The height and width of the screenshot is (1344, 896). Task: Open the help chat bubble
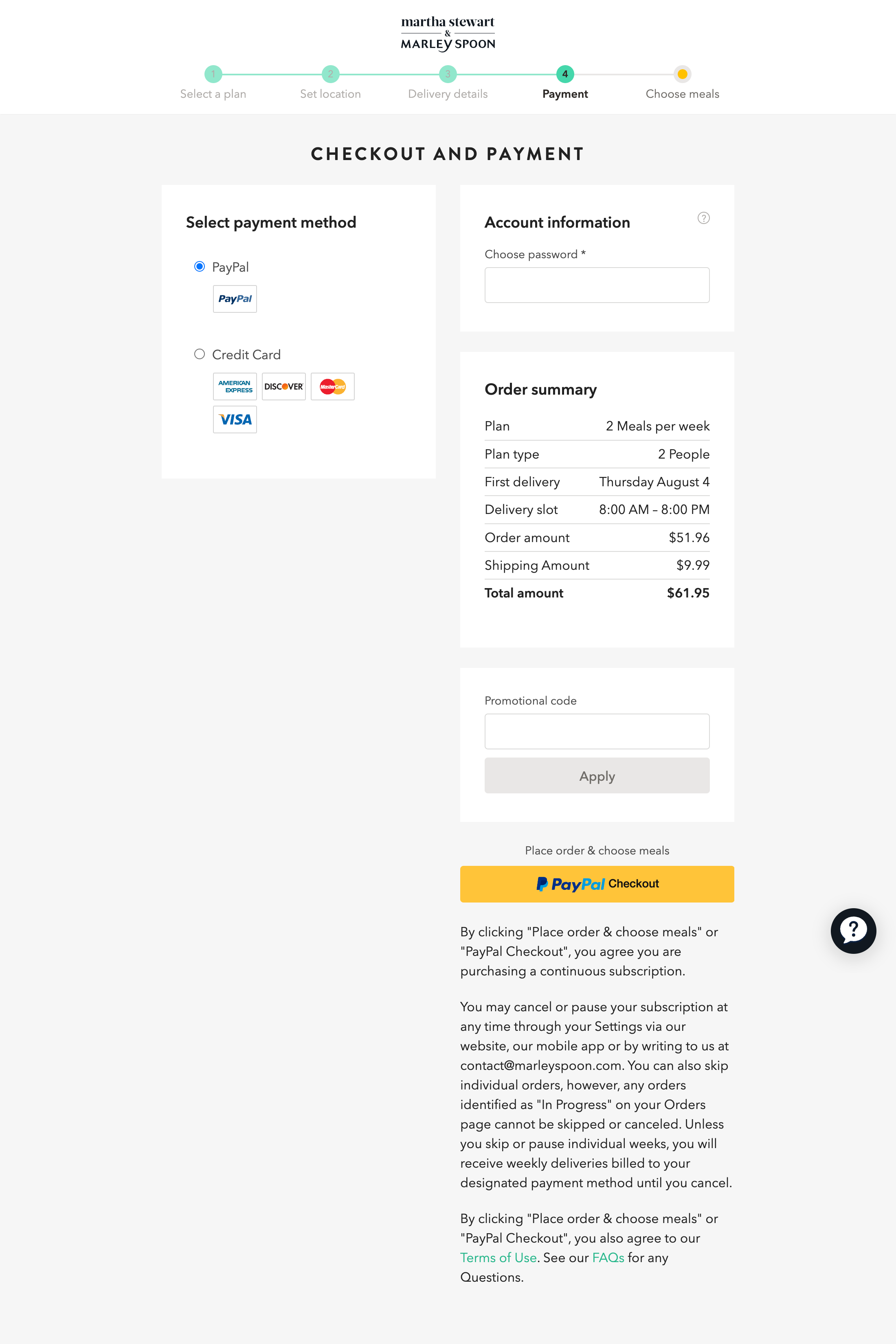pyautogui.click(x=853, y=931)
